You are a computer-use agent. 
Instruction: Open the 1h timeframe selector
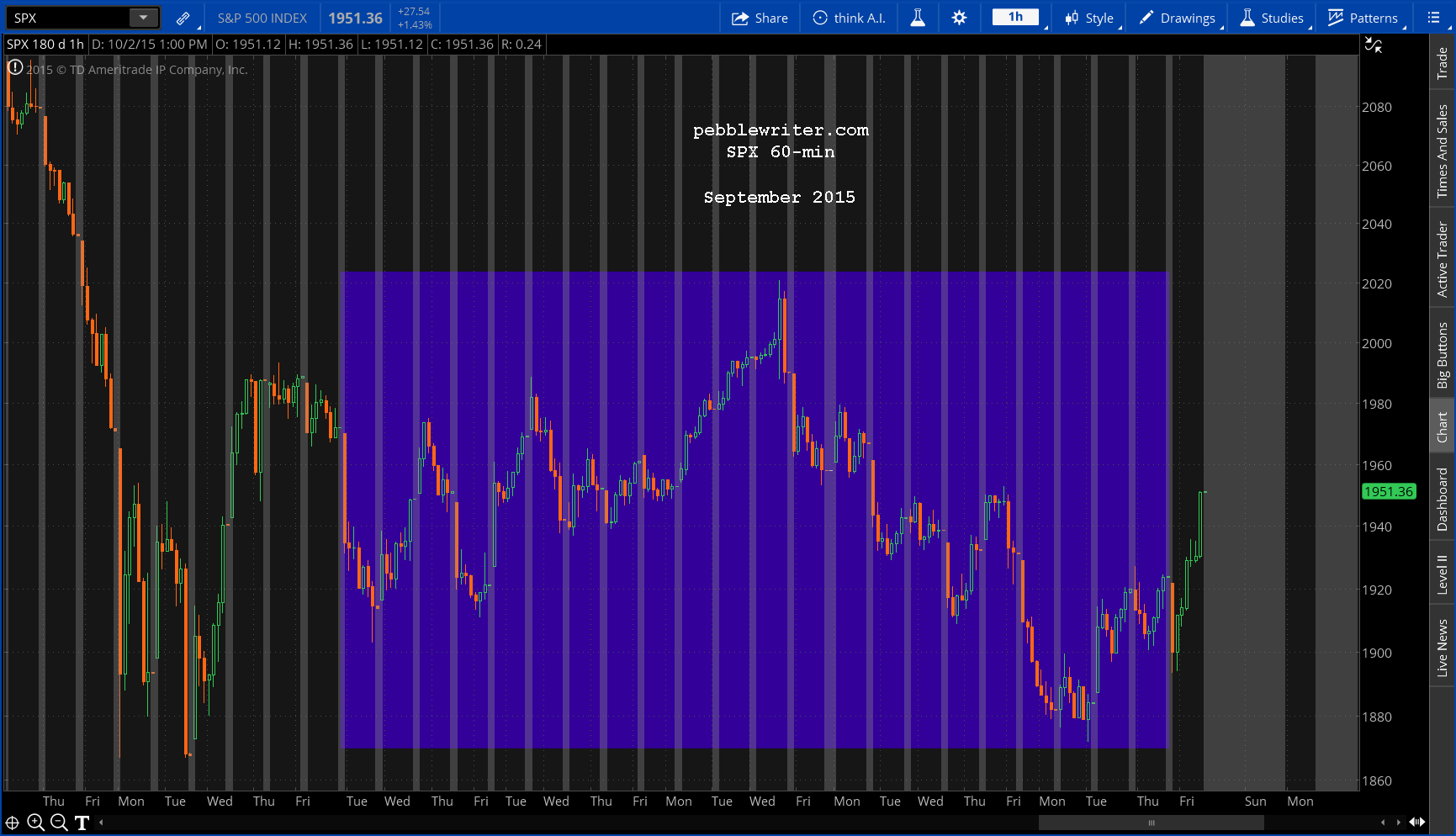pyautogui.click(x=1015, y=18)
